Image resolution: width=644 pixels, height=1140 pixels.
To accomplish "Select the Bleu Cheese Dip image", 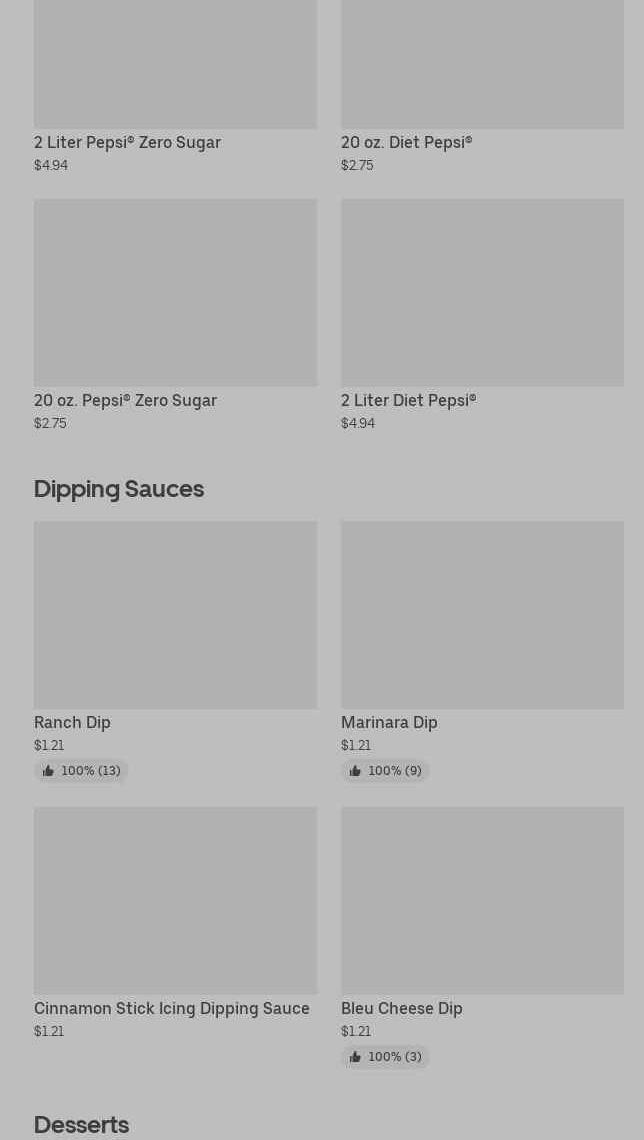I will [x=482, y=900].
